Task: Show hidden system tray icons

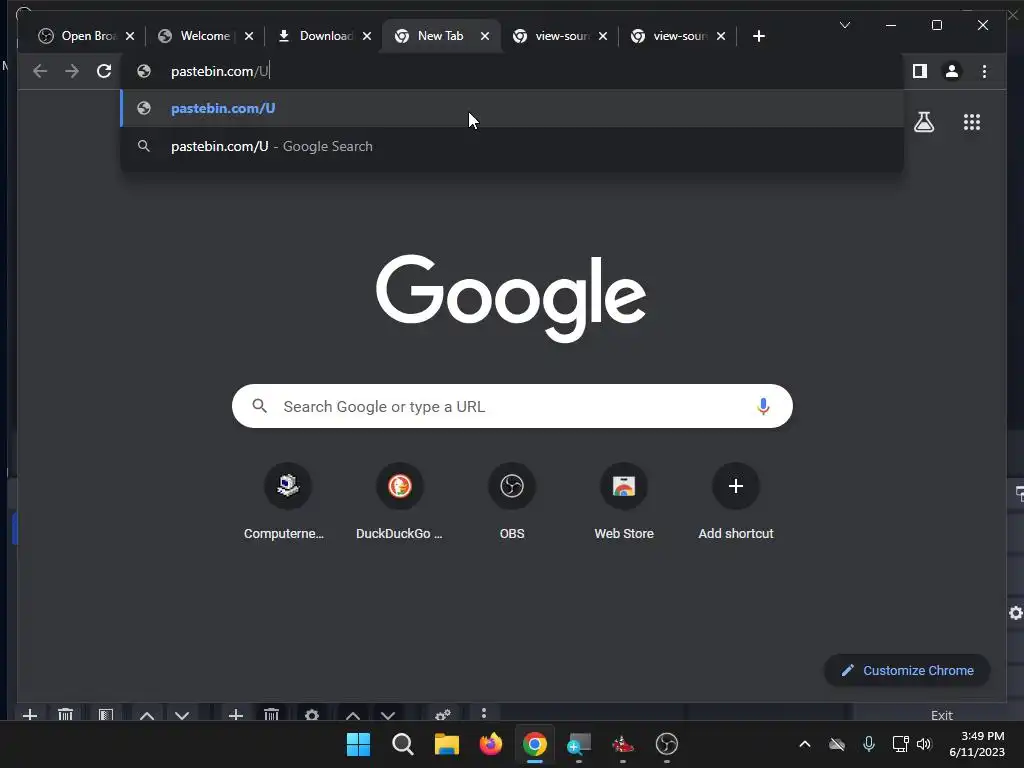Action: pos(805,744)
